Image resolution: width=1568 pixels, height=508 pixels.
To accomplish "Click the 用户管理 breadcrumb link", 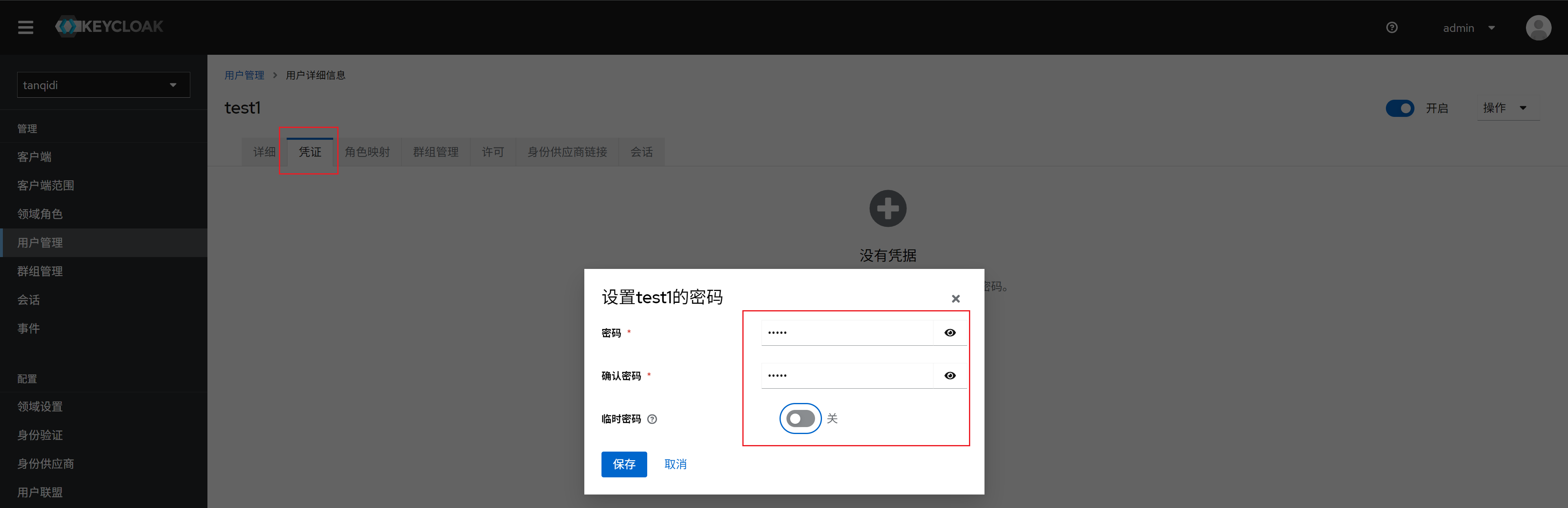I will [244, 76].
